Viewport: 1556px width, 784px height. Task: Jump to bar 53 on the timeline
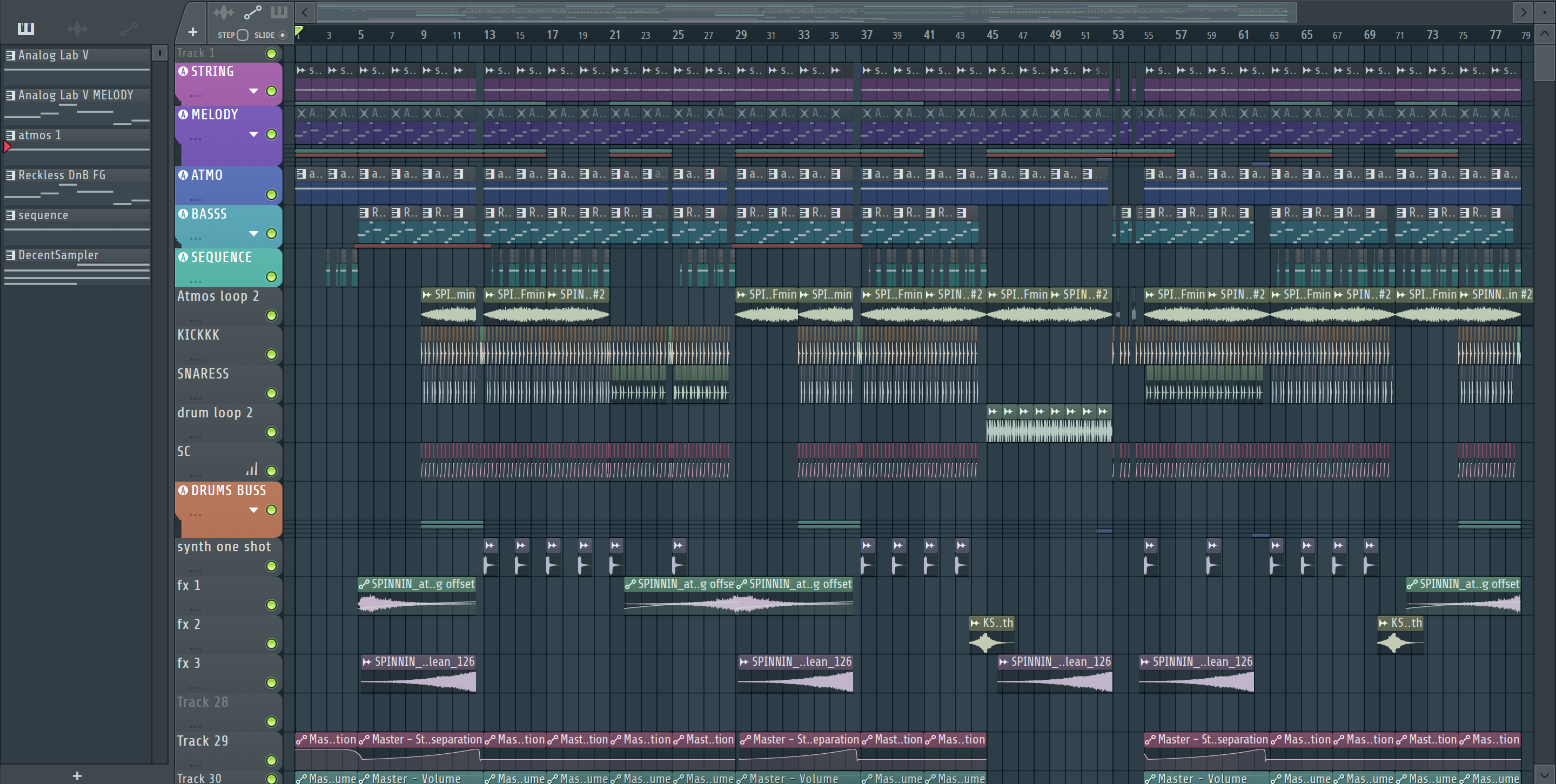tap(1118, 35)
